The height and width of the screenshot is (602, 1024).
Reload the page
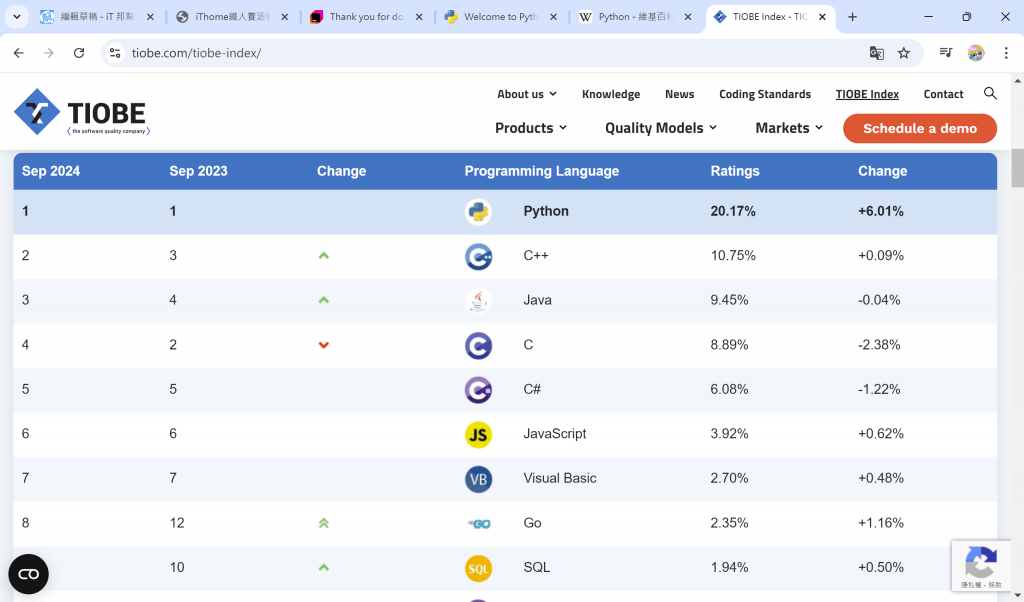click(79, 53)
